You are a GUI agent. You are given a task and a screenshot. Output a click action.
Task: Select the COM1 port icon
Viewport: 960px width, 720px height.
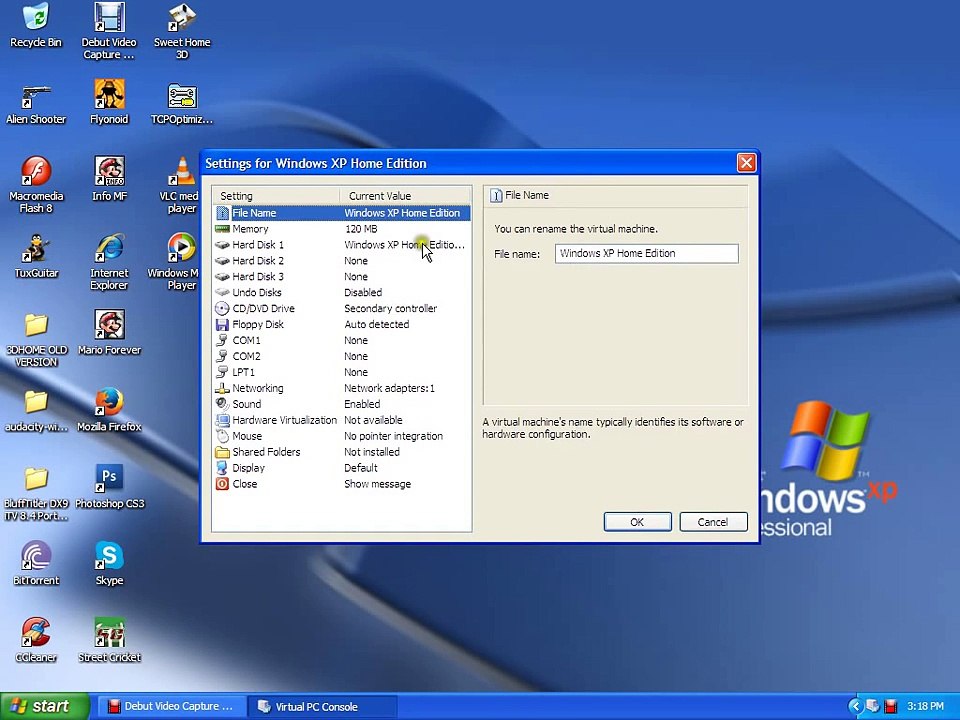click(222, 340)
